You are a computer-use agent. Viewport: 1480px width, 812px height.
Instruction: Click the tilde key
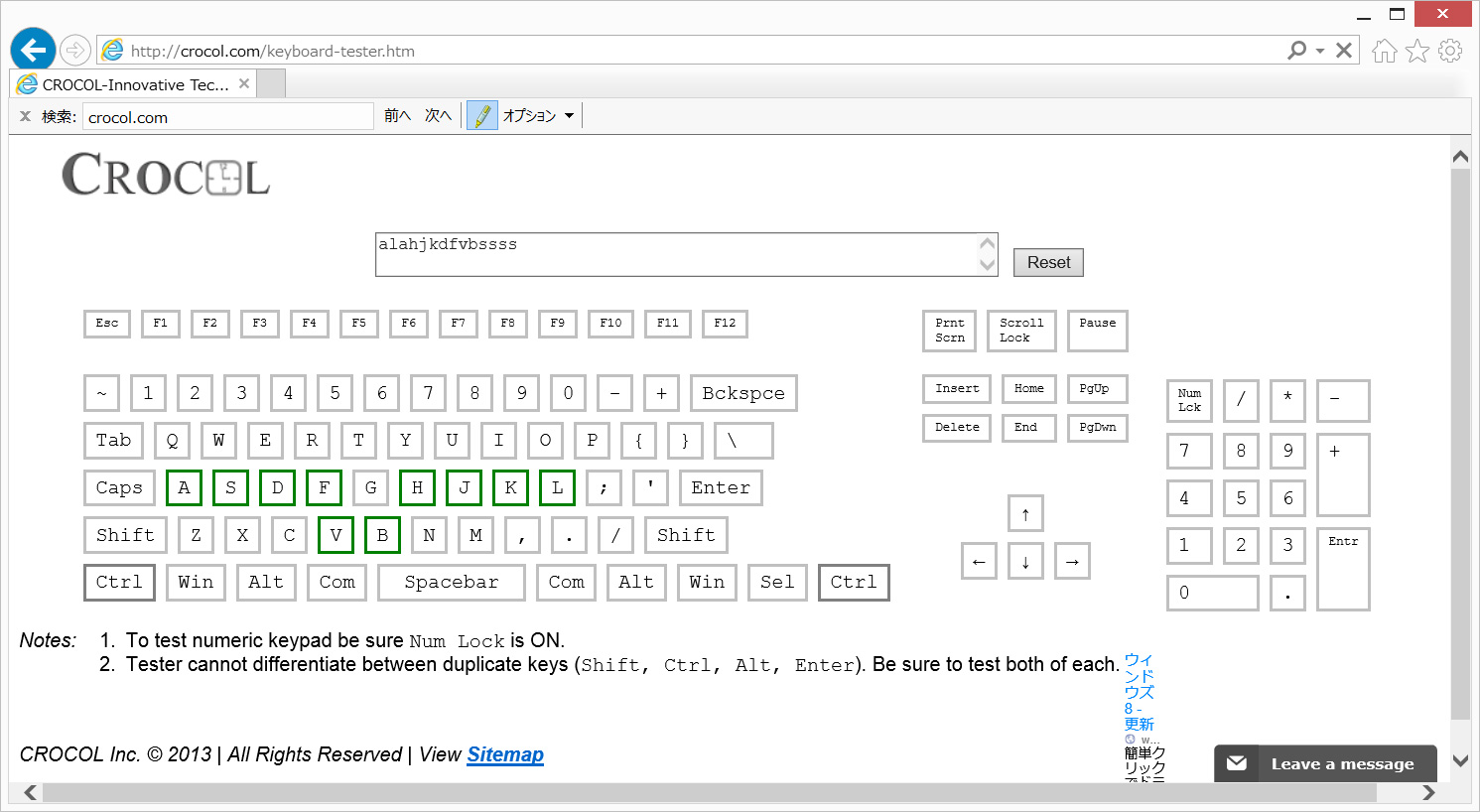(x=101, y=393)
